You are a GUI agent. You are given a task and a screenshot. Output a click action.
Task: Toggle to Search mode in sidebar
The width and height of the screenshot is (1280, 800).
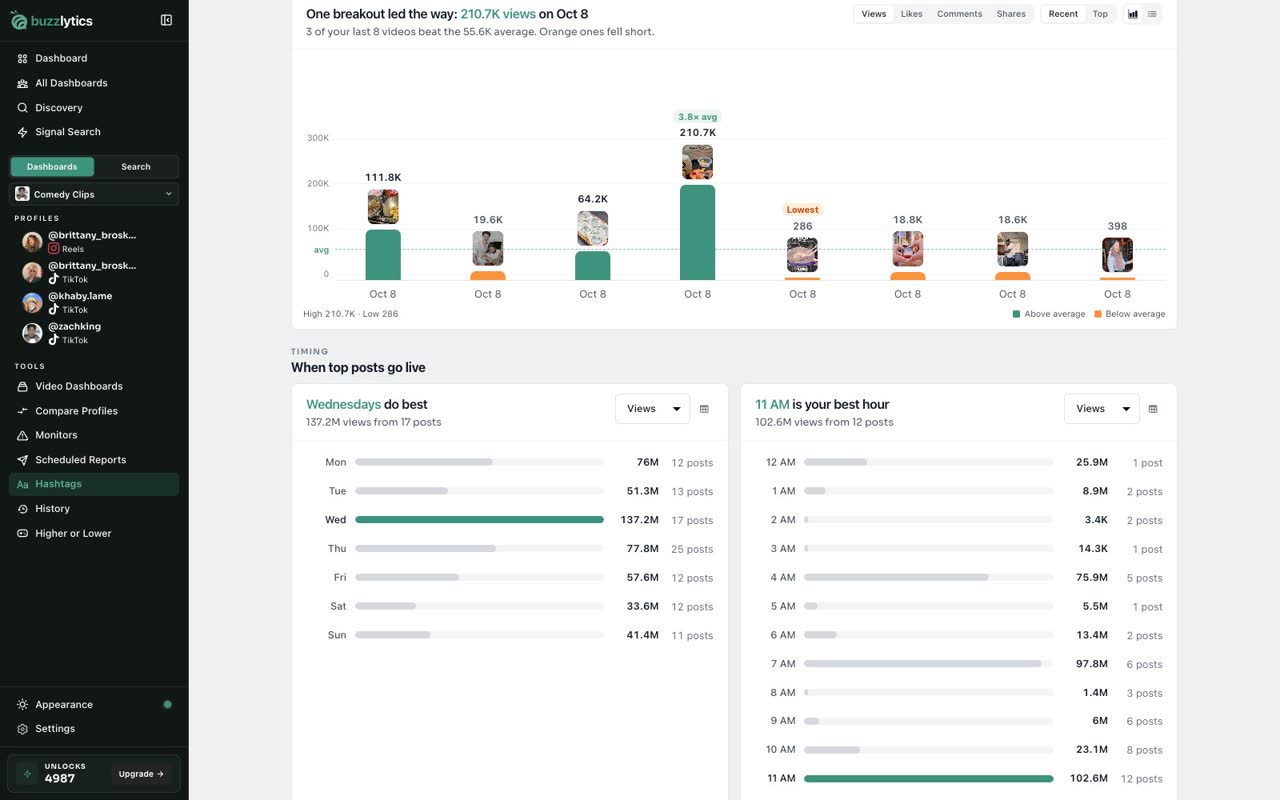(136, 167)
